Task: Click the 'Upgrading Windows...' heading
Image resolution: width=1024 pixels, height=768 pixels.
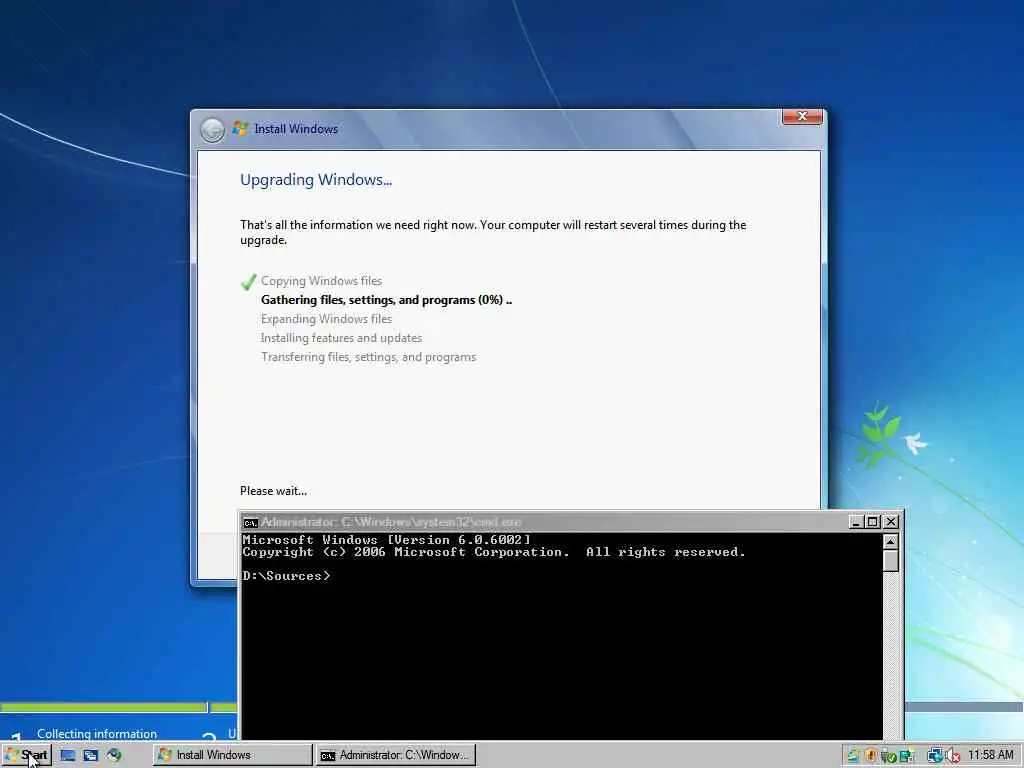Action: point(316,180)
